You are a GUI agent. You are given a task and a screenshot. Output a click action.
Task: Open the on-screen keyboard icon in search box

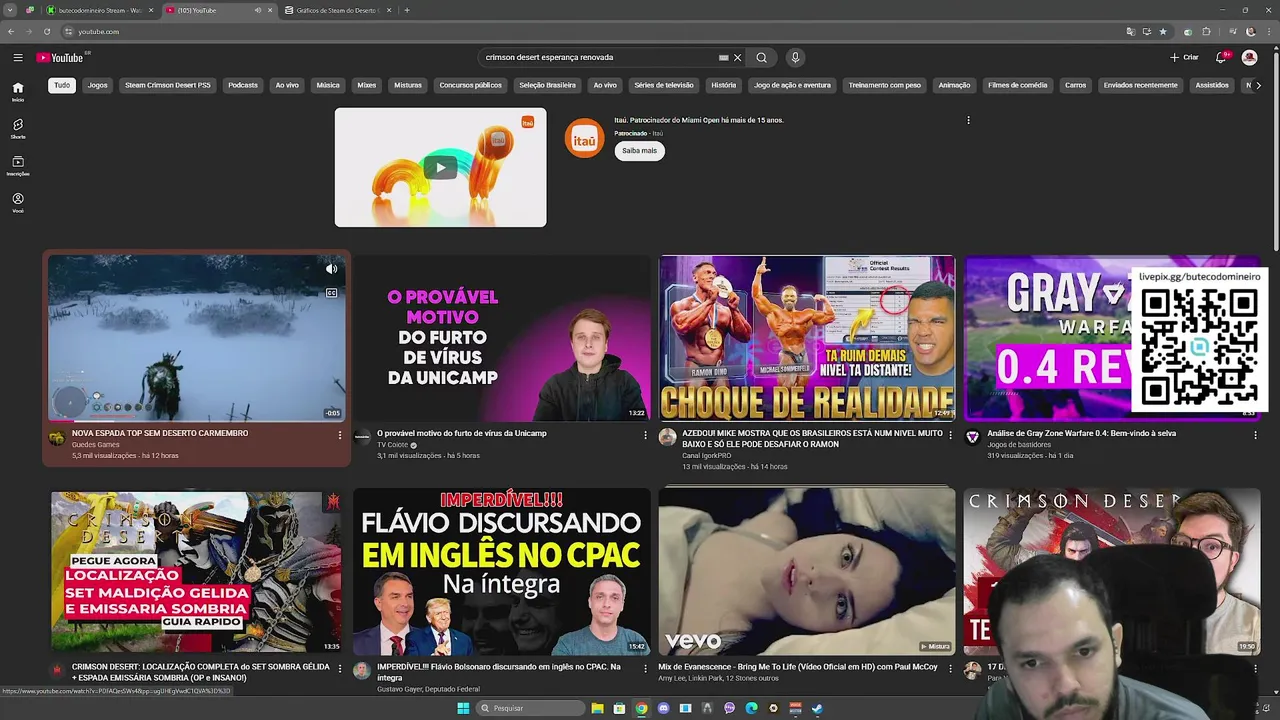pyautogui.click(x=723, y=57)
